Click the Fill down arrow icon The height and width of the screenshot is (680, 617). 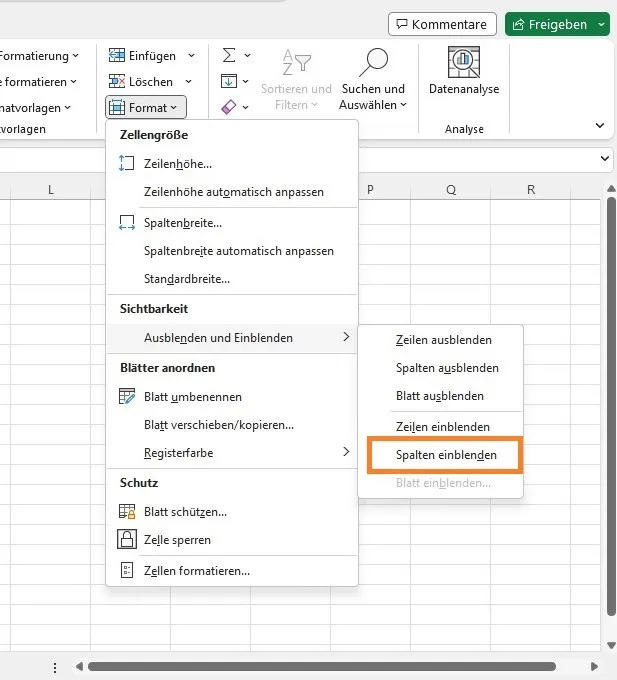(x=229, y=81)
